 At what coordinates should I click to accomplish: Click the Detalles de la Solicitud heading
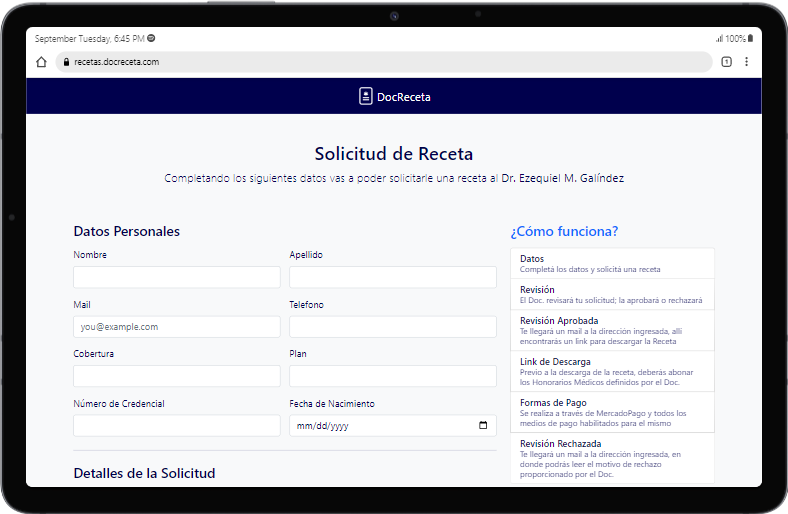[144, 473]
